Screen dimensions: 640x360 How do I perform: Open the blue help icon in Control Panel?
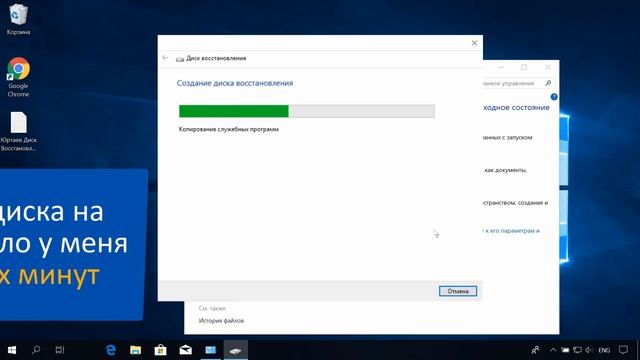tap(554, 97)
